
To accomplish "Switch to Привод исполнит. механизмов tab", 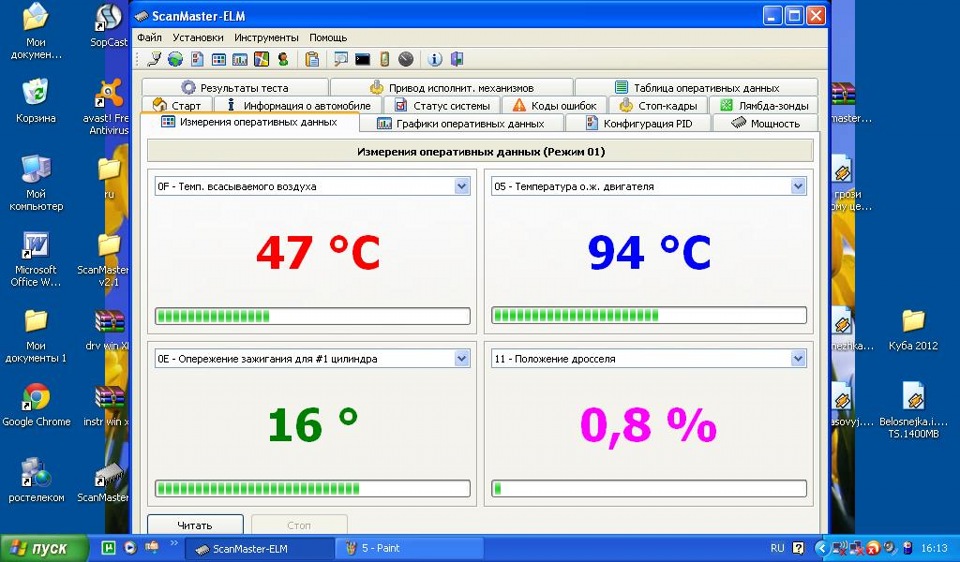I will click(452, 88).
